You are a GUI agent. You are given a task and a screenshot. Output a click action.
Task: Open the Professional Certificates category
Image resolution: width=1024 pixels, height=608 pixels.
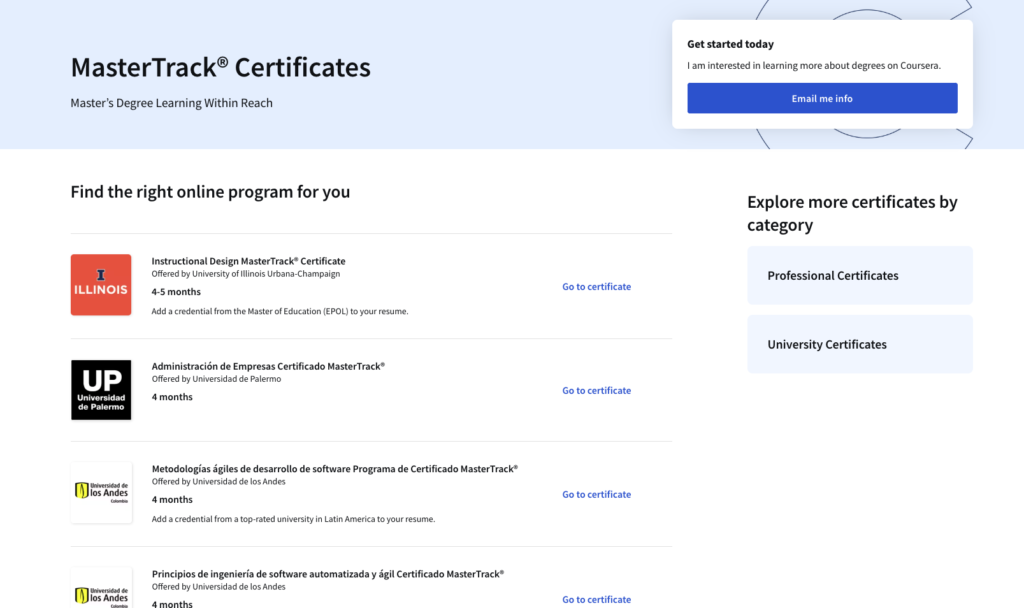[860, 276]
